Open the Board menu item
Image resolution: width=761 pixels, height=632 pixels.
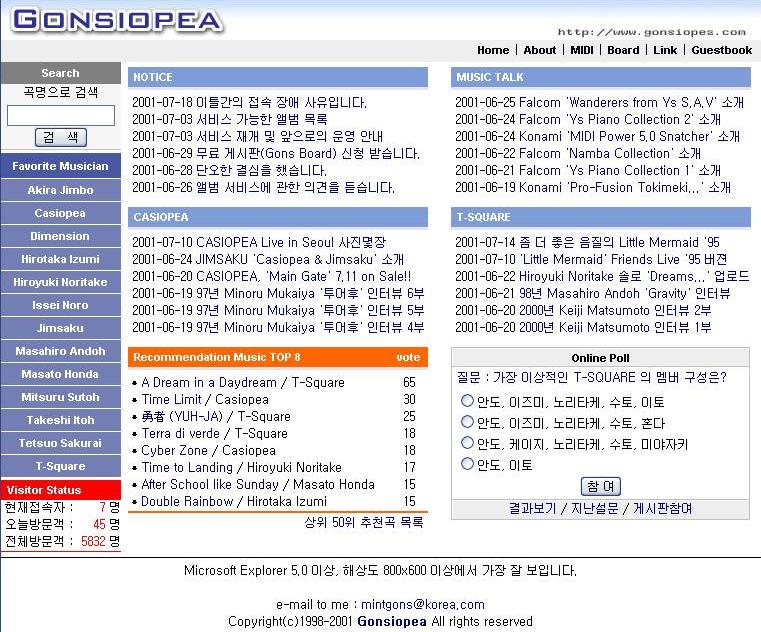pyautogui.click(x=623, y=50)
